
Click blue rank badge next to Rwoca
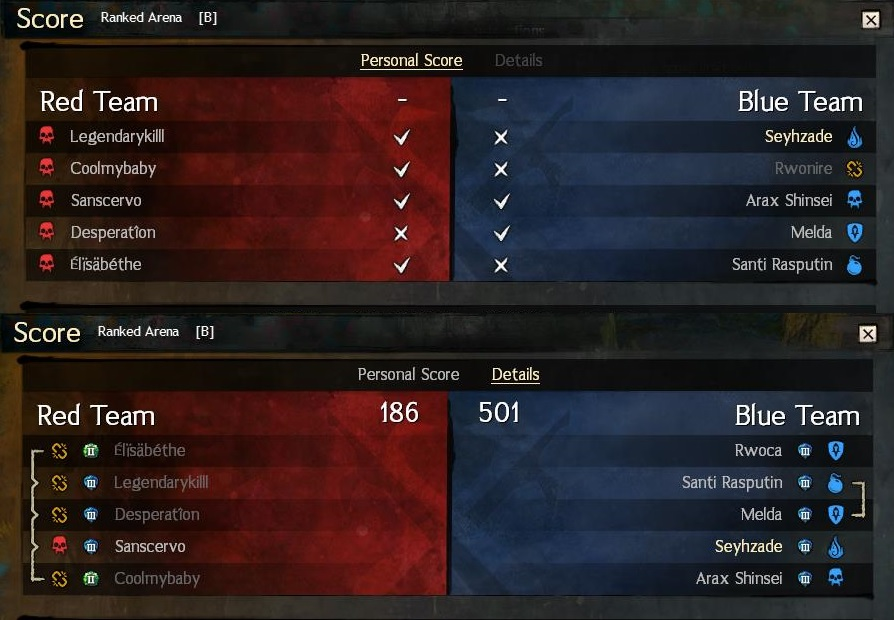pos(804,451)
